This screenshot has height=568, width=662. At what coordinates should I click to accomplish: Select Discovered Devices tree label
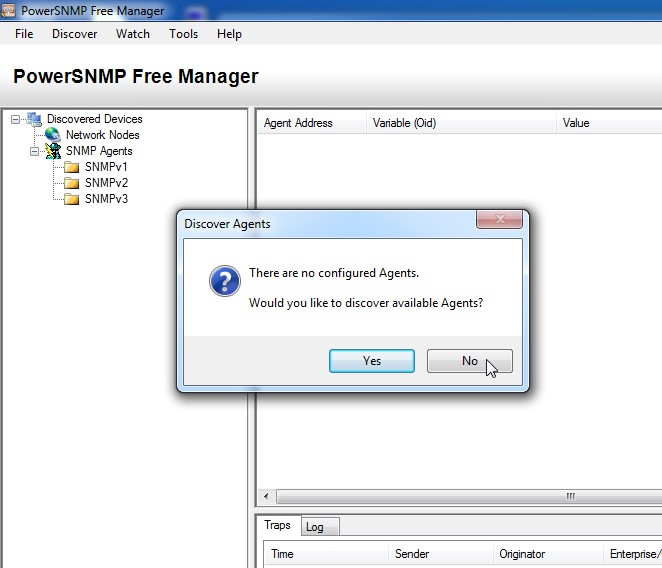[x=95, y=119]
